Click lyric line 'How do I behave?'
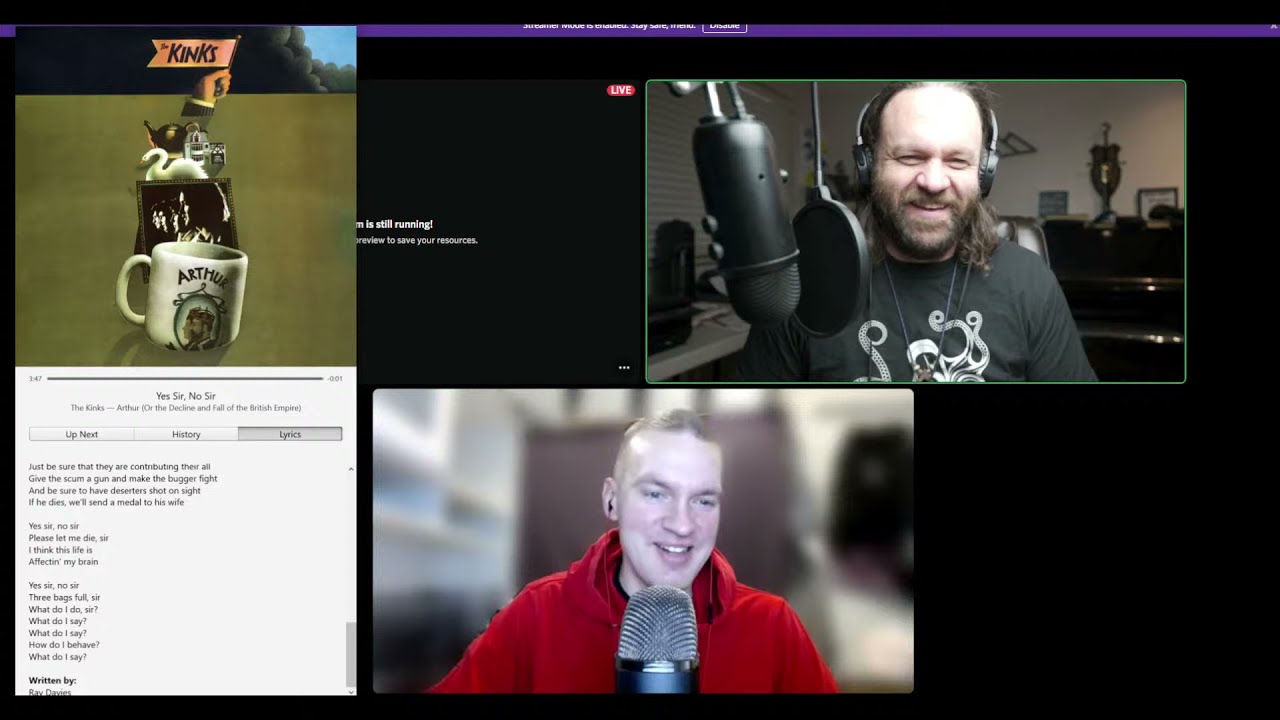Screen dimensions: 1280x720 coord(64,645)
